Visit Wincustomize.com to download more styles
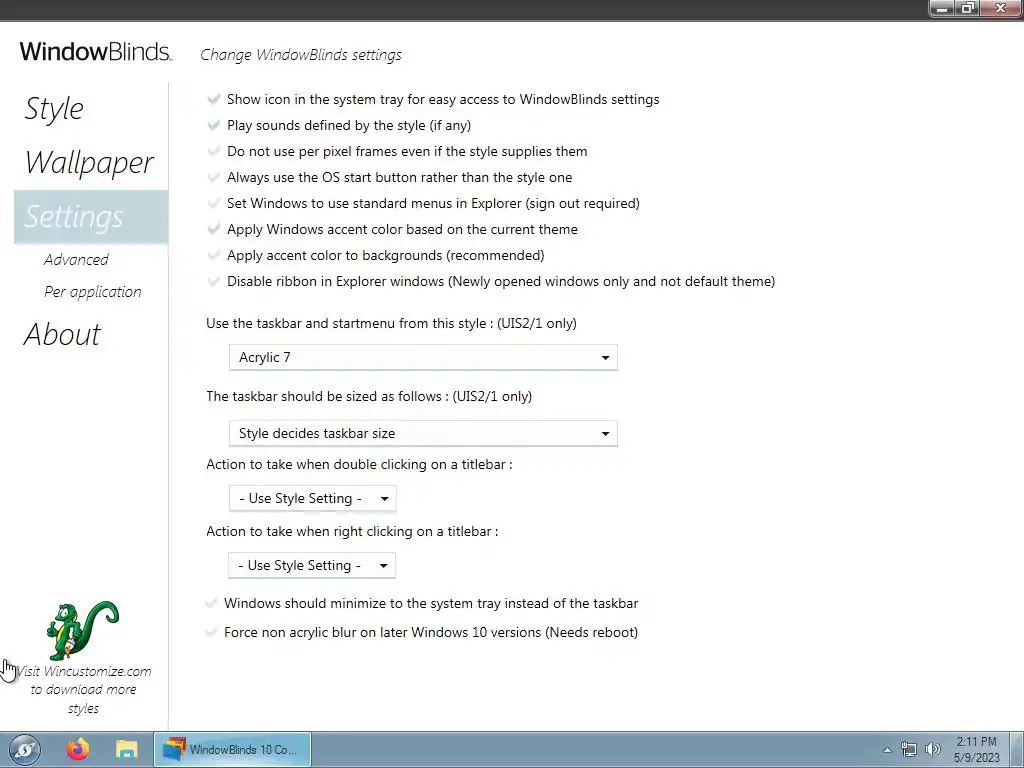This screenshot has width=1024, height=768. [x=83, y=690]
